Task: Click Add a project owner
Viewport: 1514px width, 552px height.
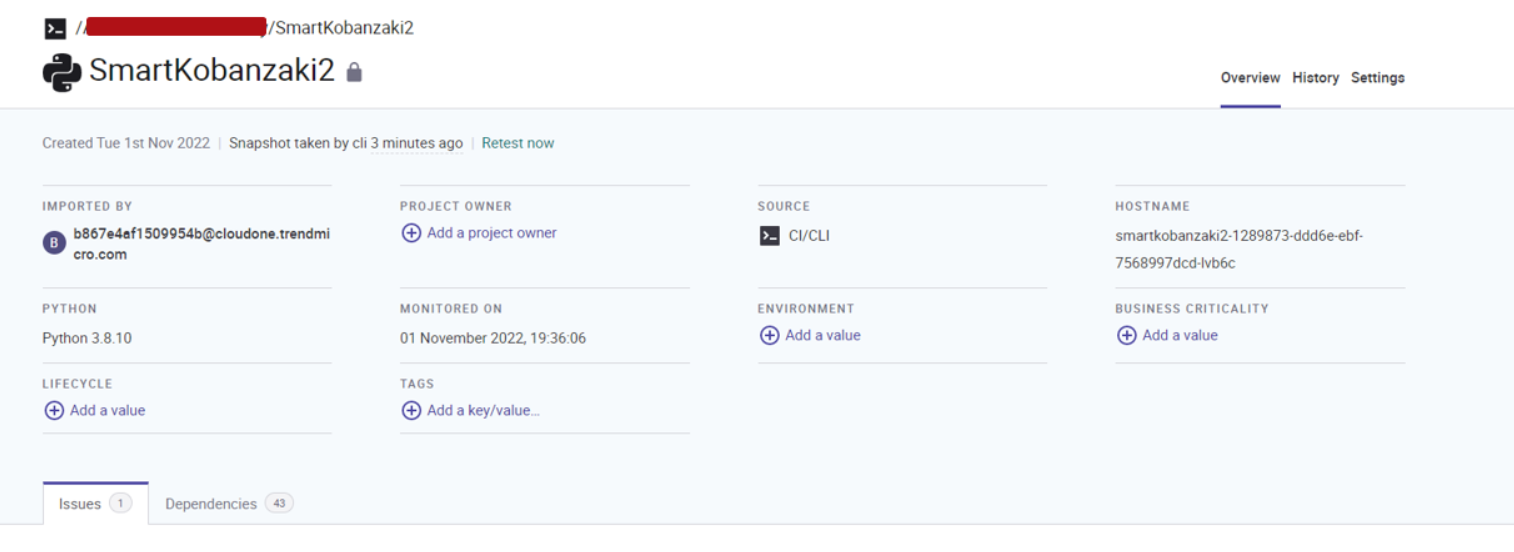Action: pyautogui.click(x=492, y=233)
